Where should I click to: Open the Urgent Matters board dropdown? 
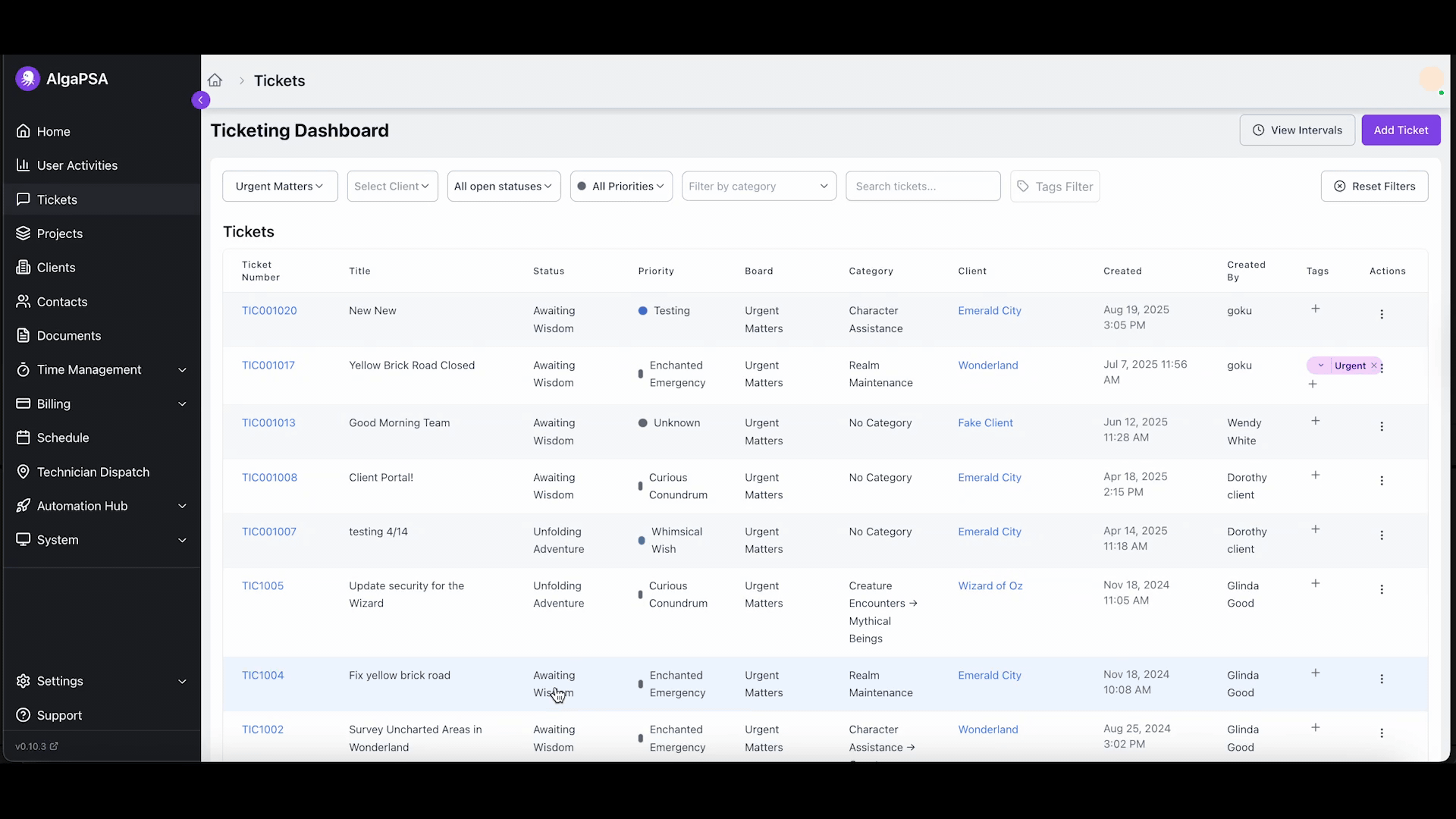[x=279, y=186]
